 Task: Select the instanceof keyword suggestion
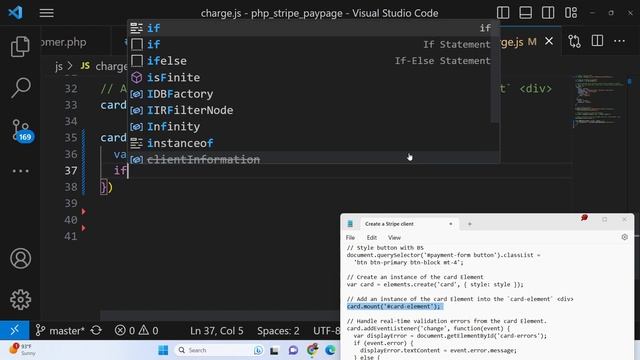(310, 143)
